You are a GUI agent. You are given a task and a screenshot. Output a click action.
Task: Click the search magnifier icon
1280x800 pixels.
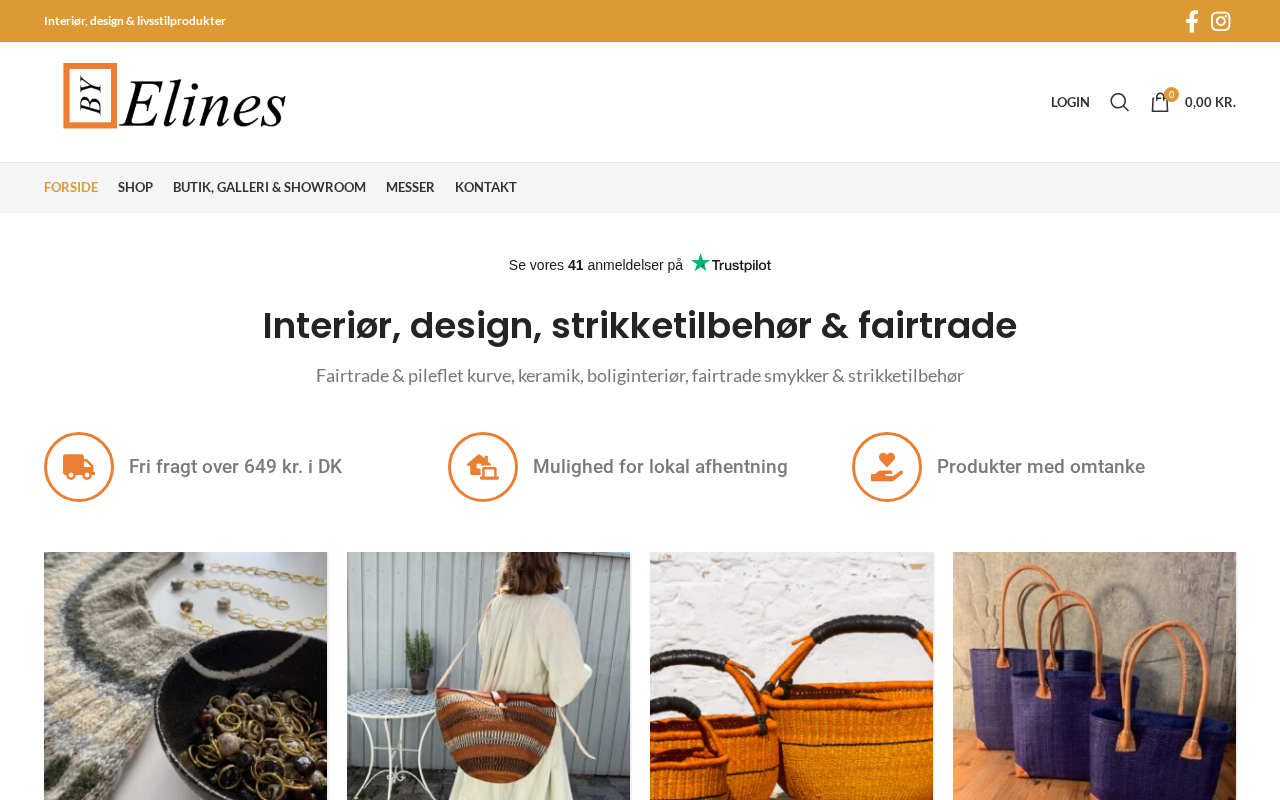click(x=1120, y=102)
